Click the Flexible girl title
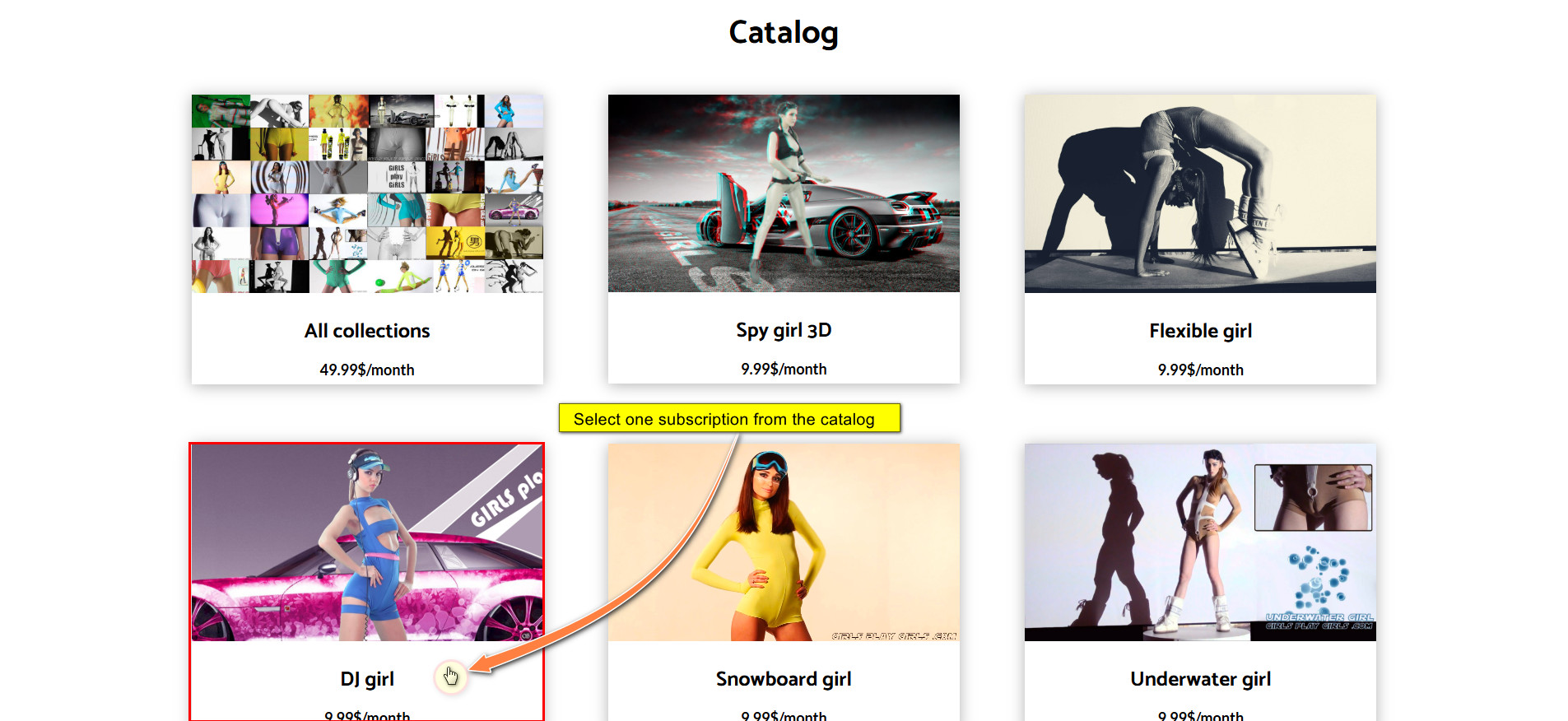The image size is (1568, 721). pos(1200,331)
